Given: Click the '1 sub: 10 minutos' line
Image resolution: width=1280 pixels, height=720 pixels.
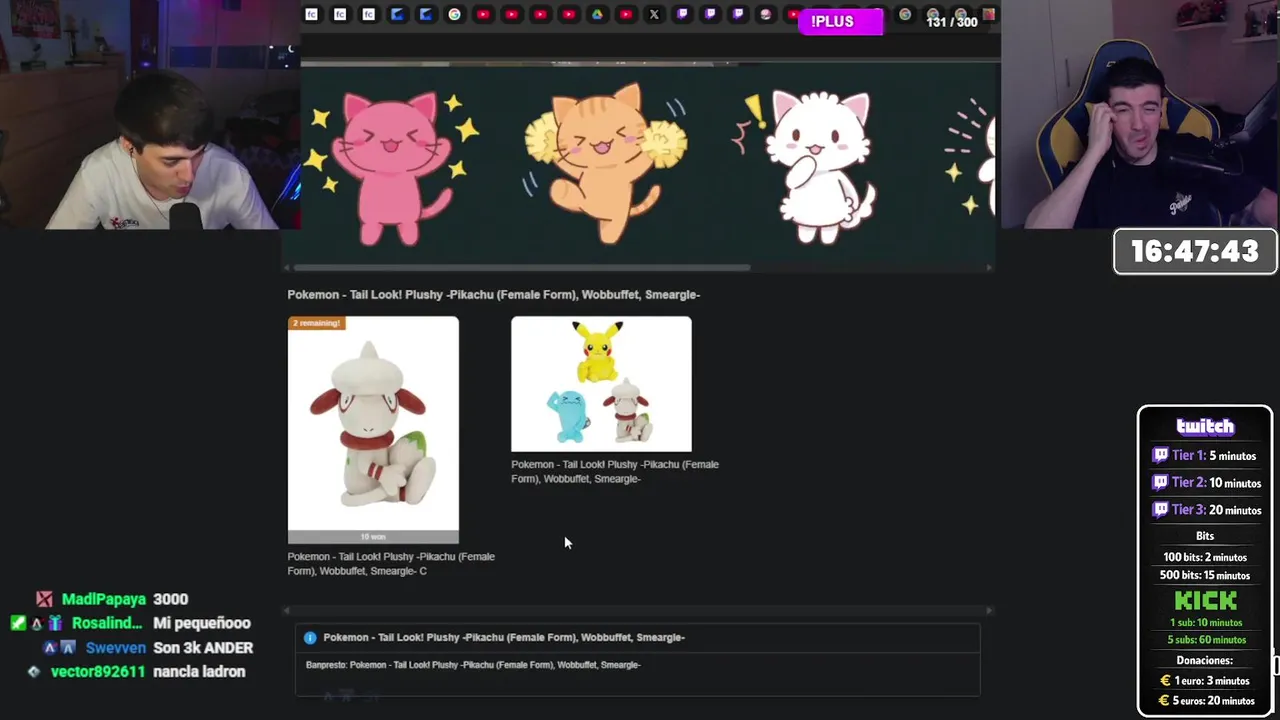Looking at the screenshot, I should click(1206, 622).
